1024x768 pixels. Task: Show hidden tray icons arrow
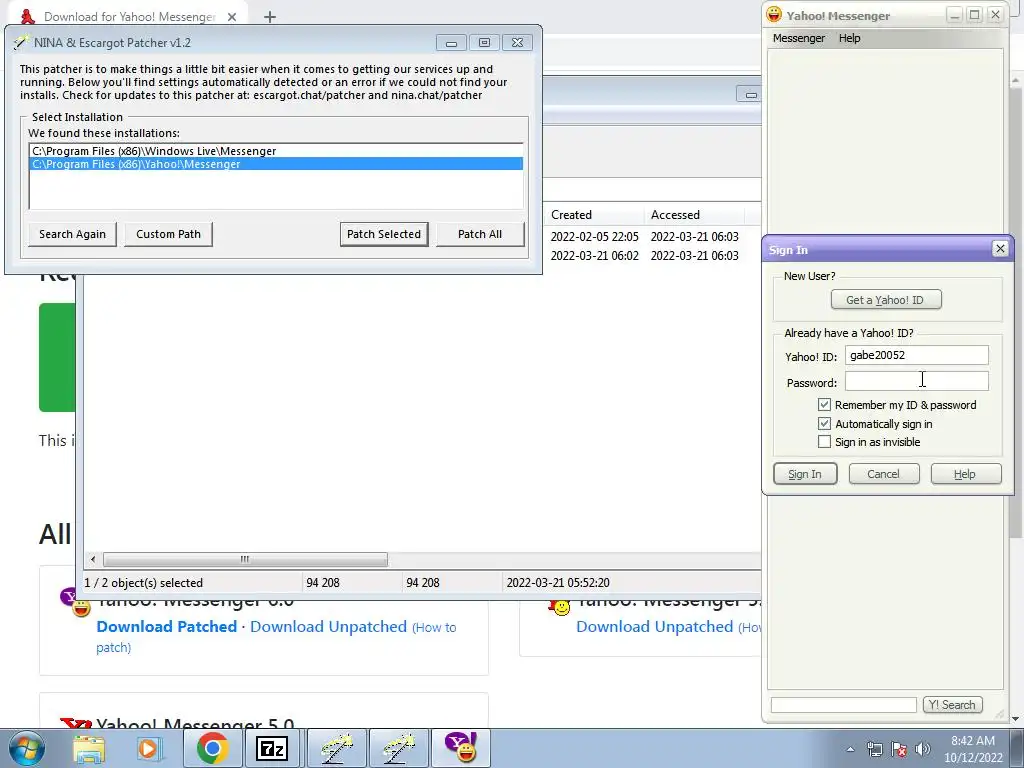tap(850, 749)
